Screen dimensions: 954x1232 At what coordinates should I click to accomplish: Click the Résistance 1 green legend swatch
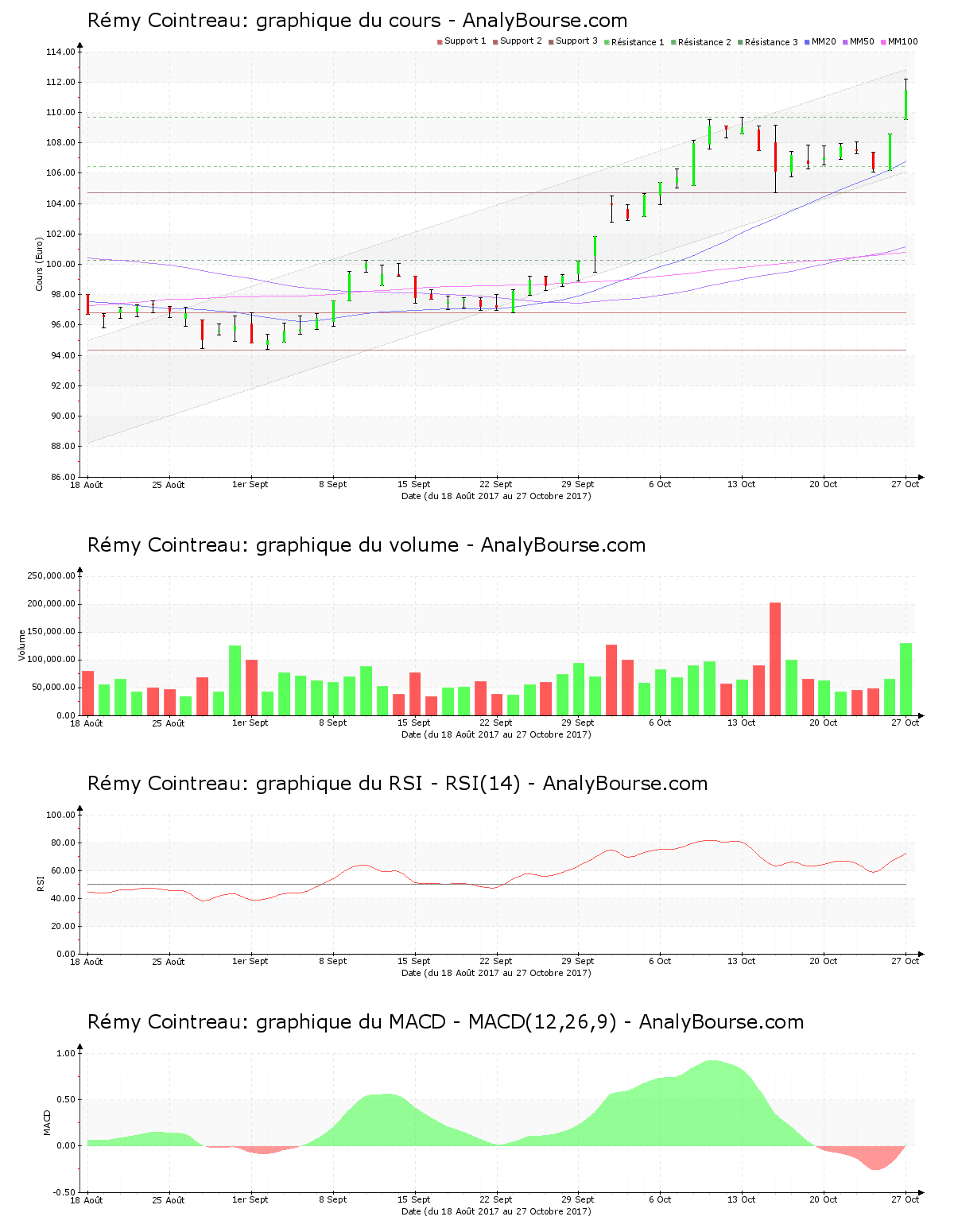(607, 42)
